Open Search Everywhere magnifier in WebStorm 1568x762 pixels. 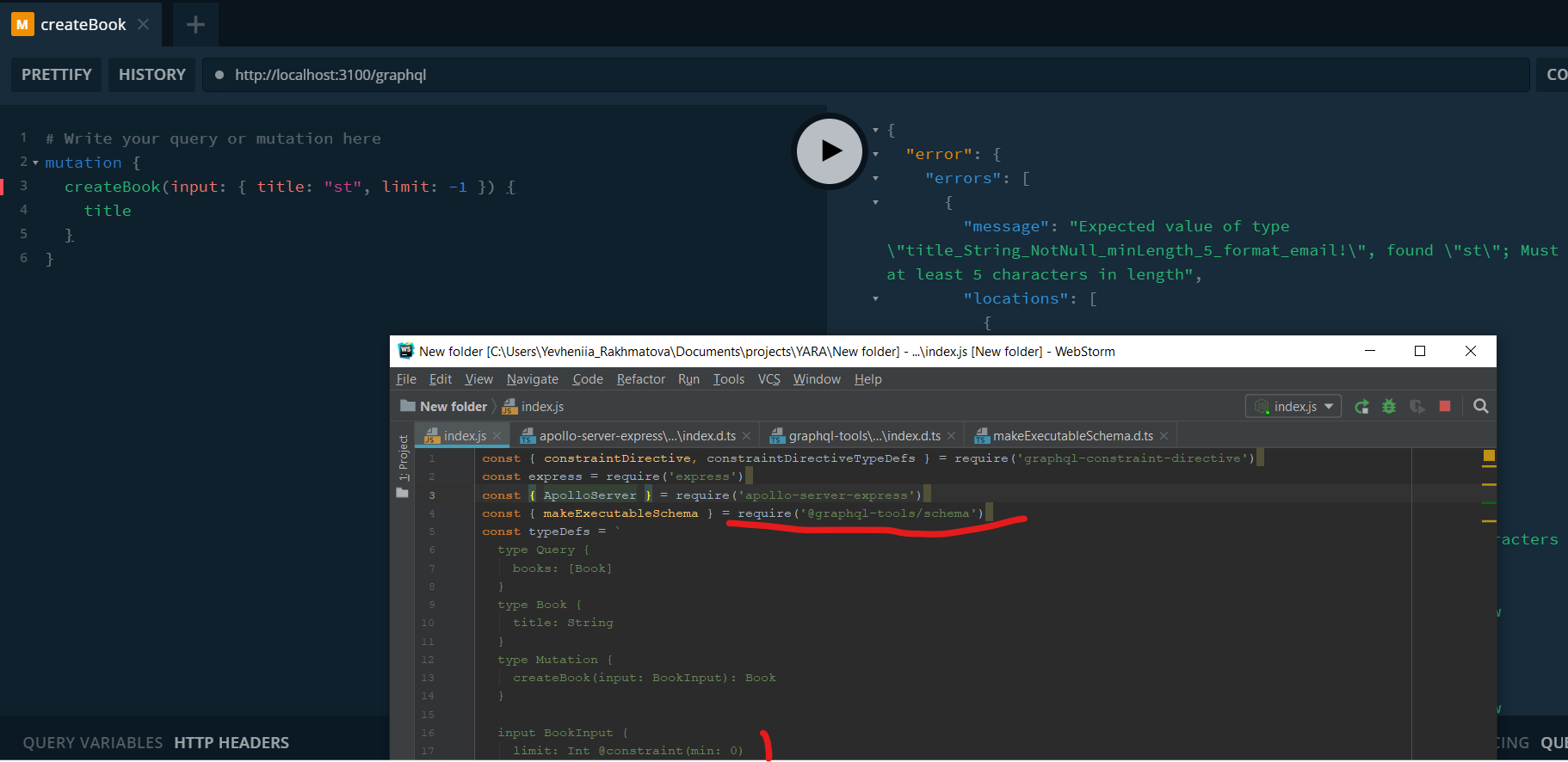(x=1480, y=406)
